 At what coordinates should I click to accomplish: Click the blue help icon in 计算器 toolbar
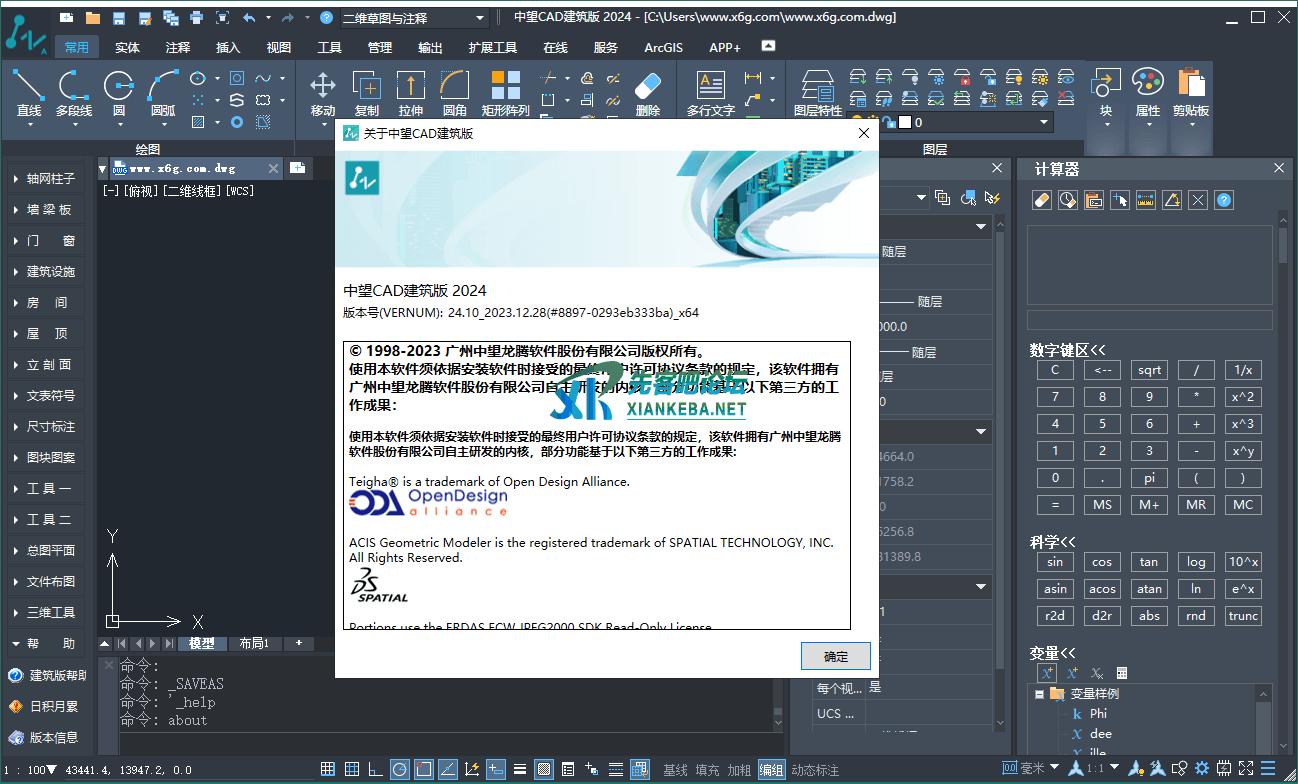1223,200
